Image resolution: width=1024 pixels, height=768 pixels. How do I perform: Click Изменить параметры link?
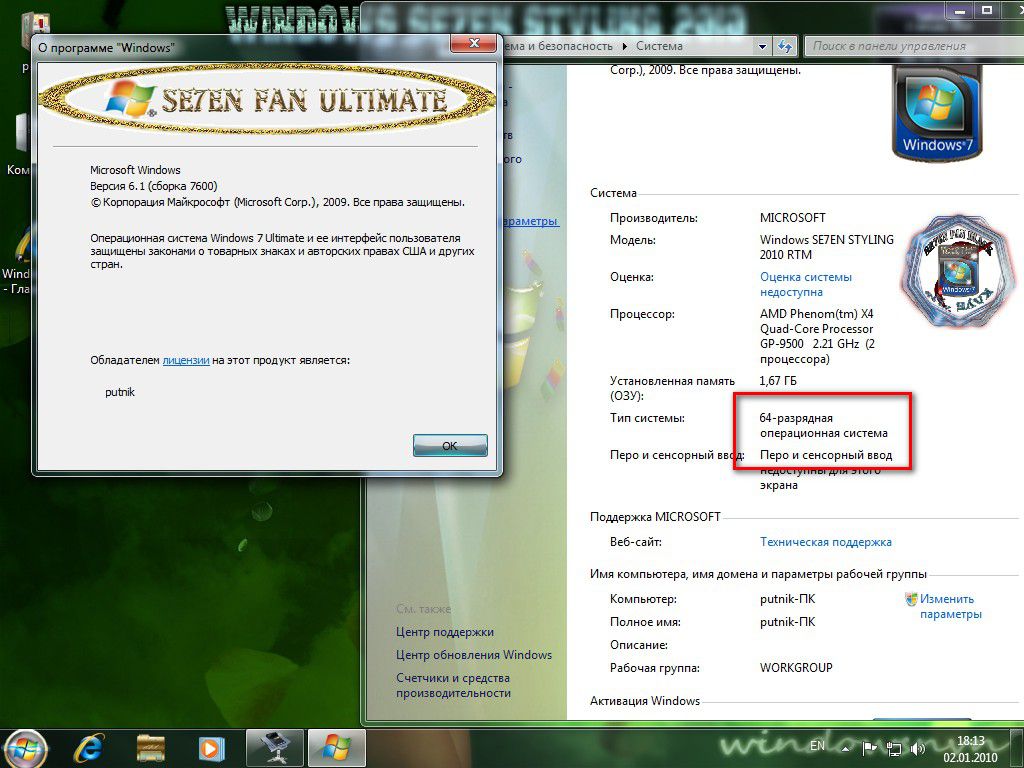(x=950, y=606)
